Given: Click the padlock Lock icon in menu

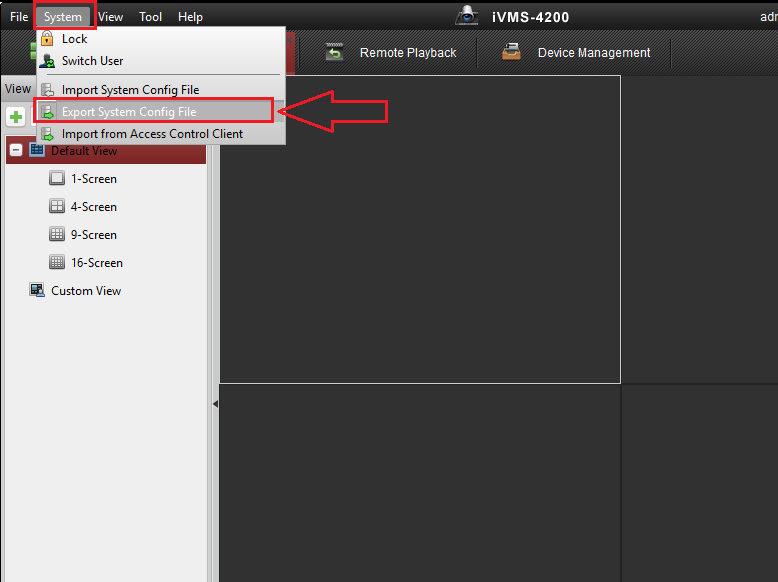Looking at the screenshot, I should (x=47, y=39).
